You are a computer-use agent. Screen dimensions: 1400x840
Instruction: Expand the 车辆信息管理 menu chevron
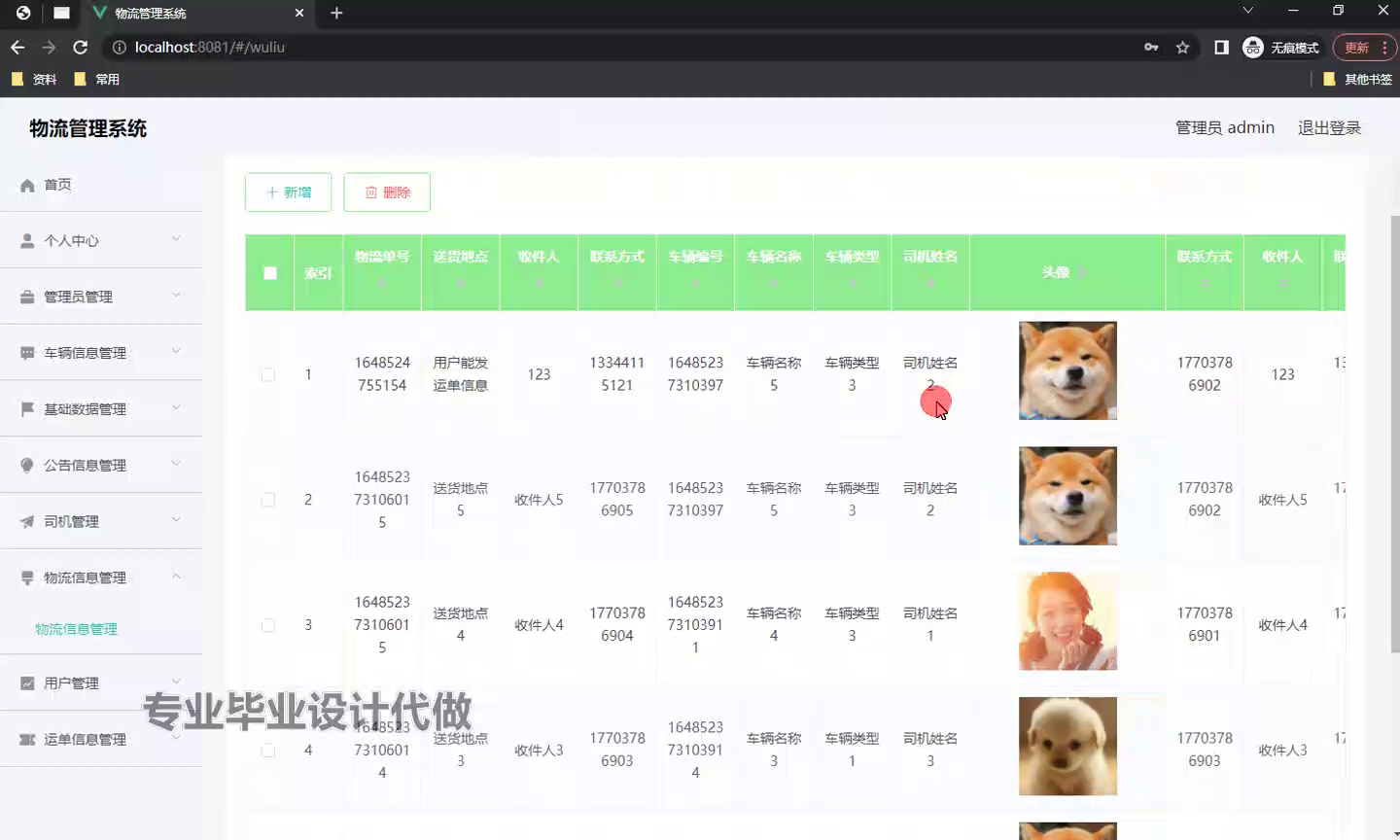click(x=176, y=351)
